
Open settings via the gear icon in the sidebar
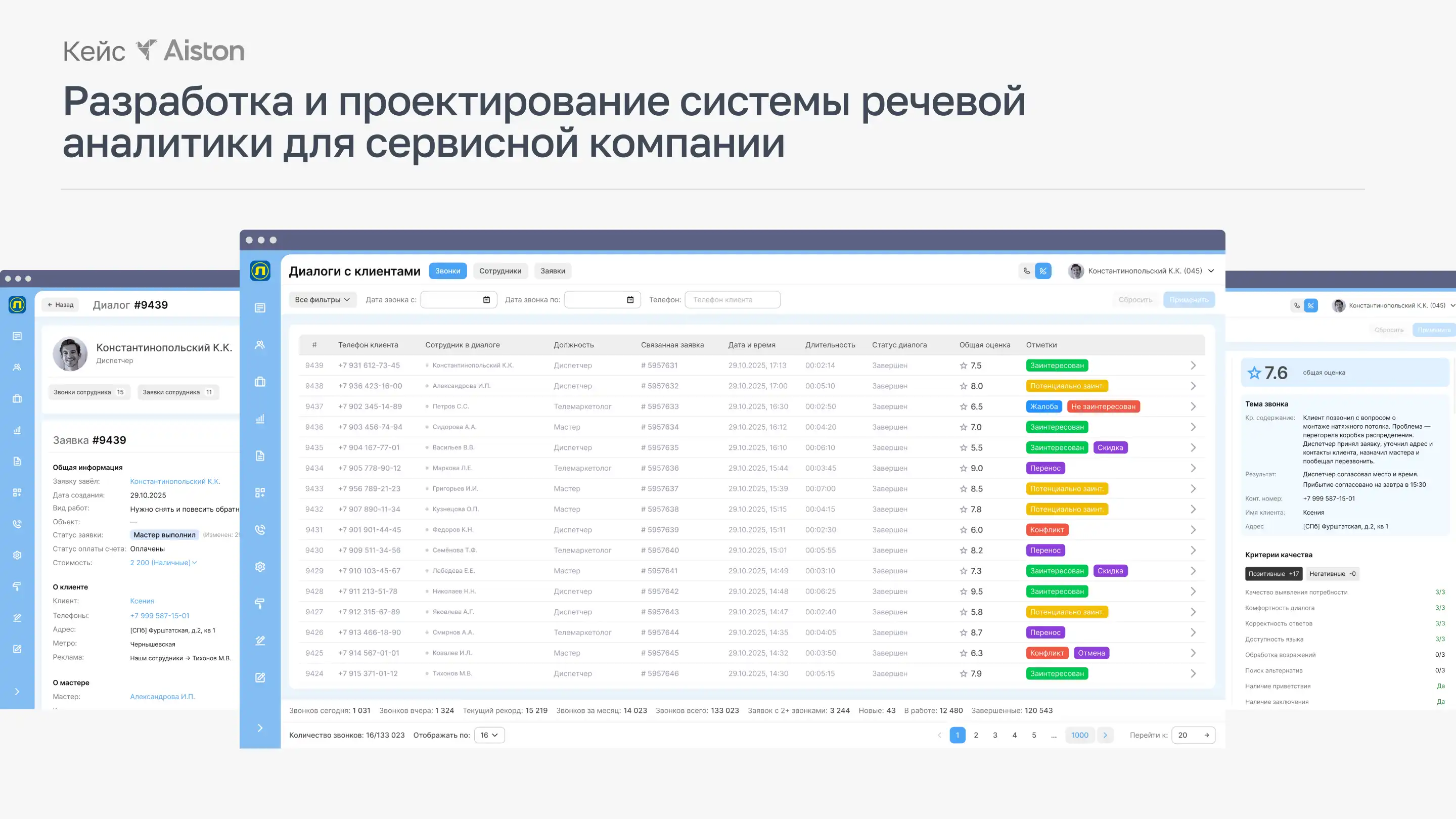260,566
